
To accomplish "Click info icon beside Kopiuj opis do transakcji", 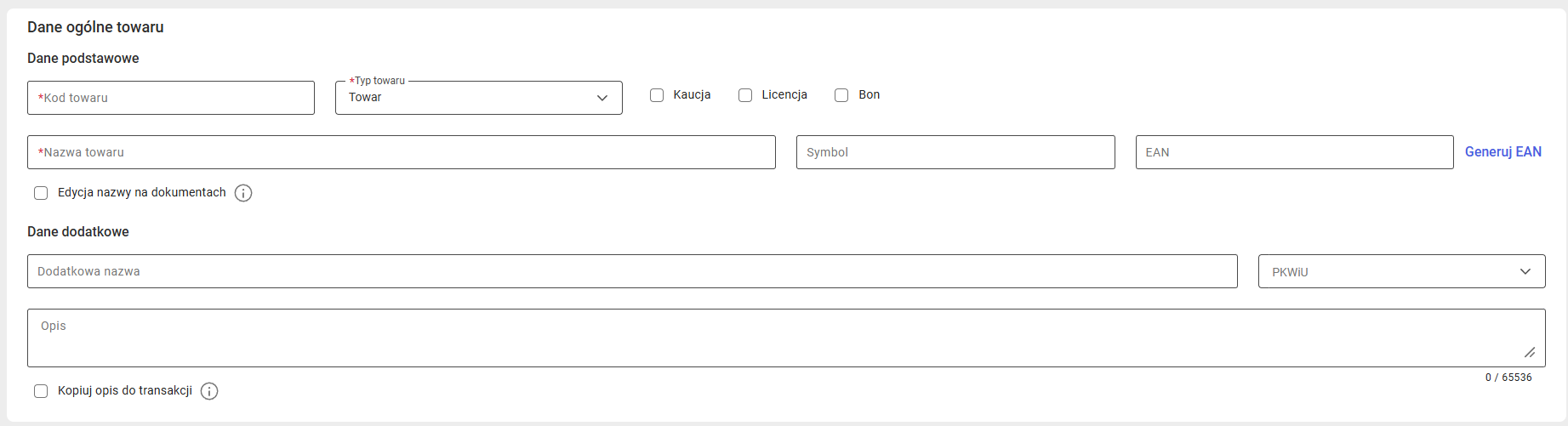I will click(209, 391).
